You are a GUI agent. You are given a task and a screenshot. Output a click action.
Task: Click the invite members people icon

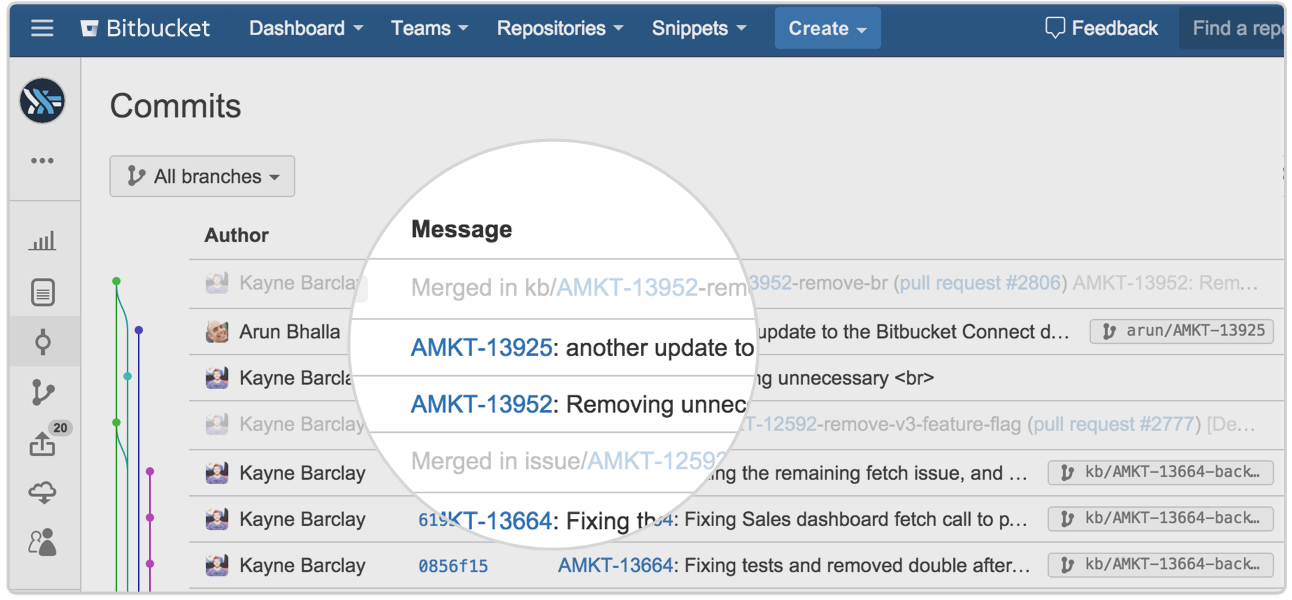[44, 540]
